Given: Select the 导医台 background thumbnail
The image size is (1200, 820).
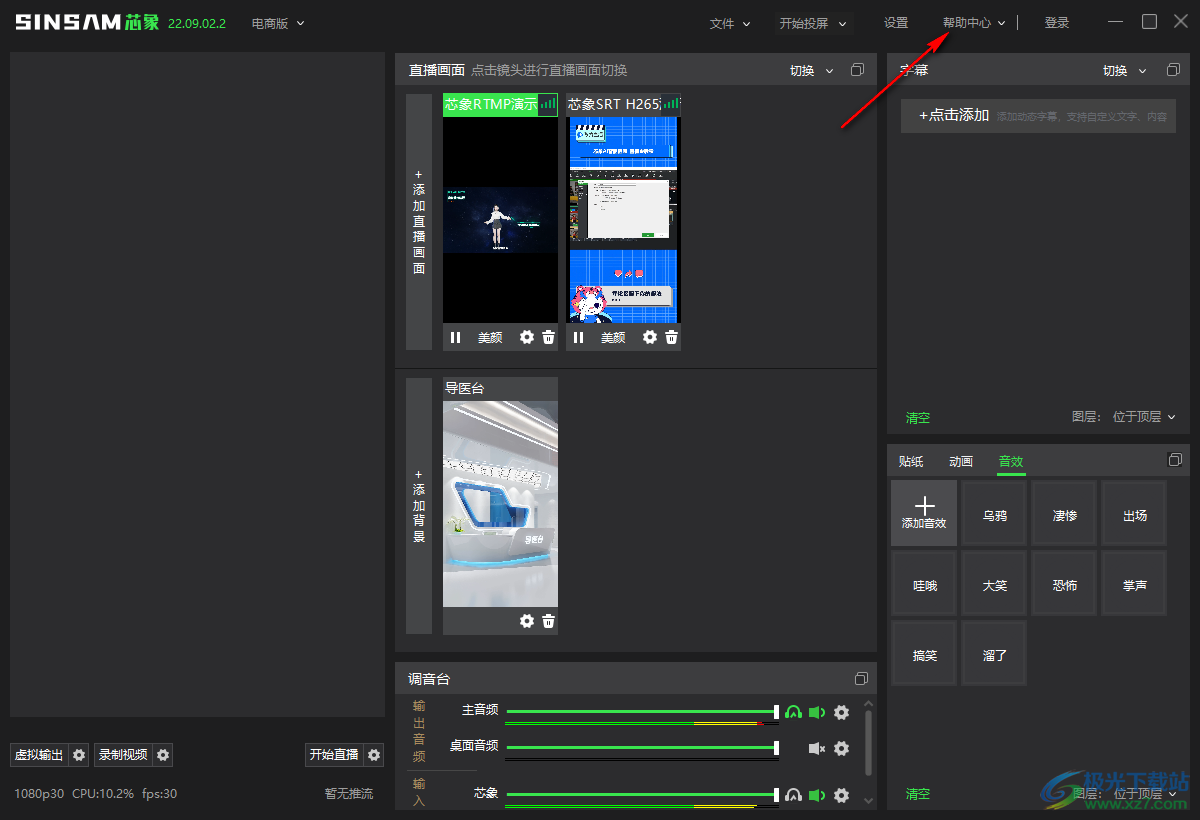Looking at the screenshot, I should [x=500, y=504].
